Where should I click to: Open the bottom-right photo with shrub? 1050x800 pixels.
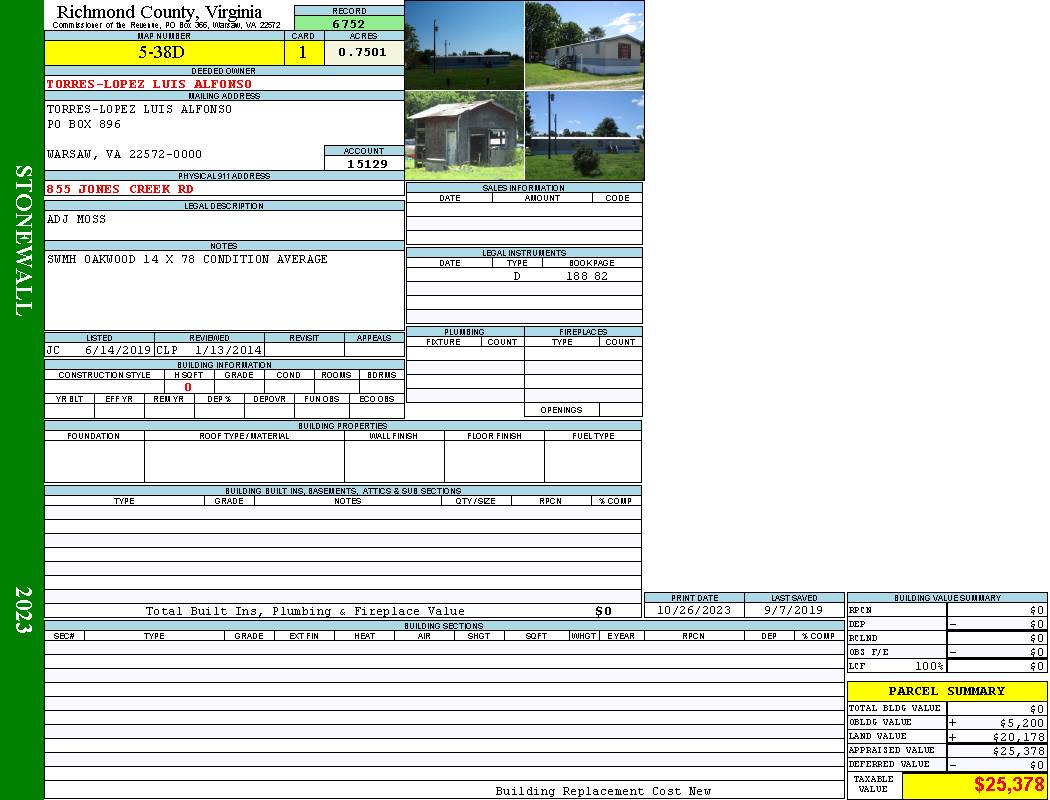pos(585,136)
